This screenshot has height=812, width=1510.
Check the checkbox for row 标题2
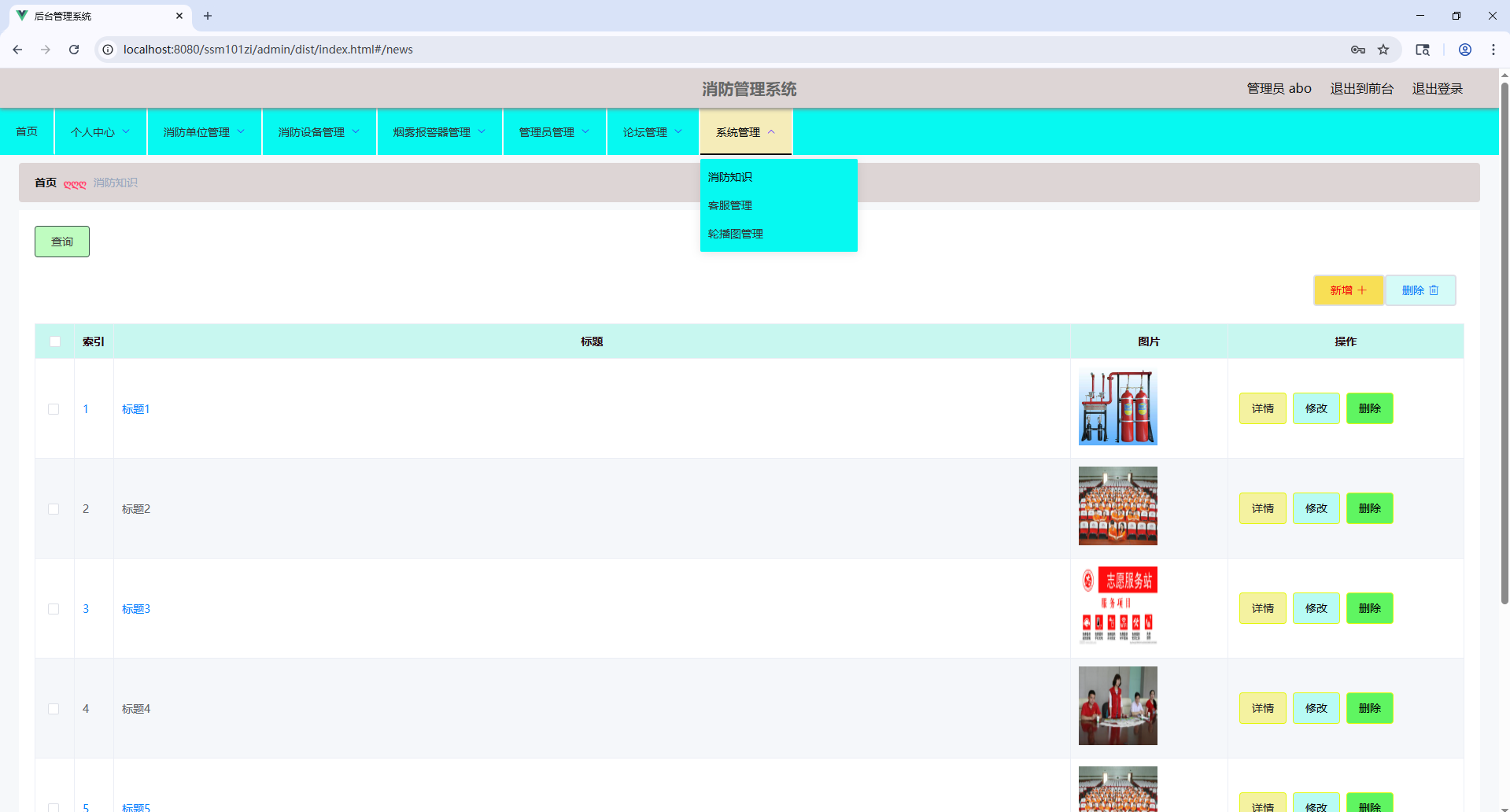54,509
